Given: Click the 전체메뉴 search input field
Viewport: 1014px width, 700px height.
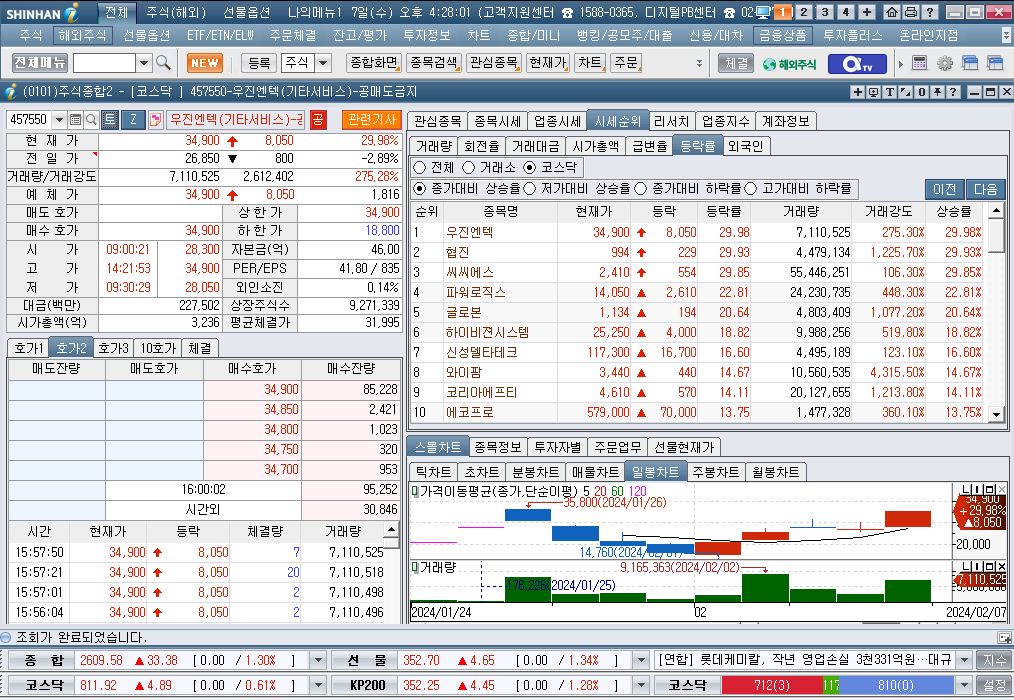Looking at the screenshot, I should (x=105, y=63).
